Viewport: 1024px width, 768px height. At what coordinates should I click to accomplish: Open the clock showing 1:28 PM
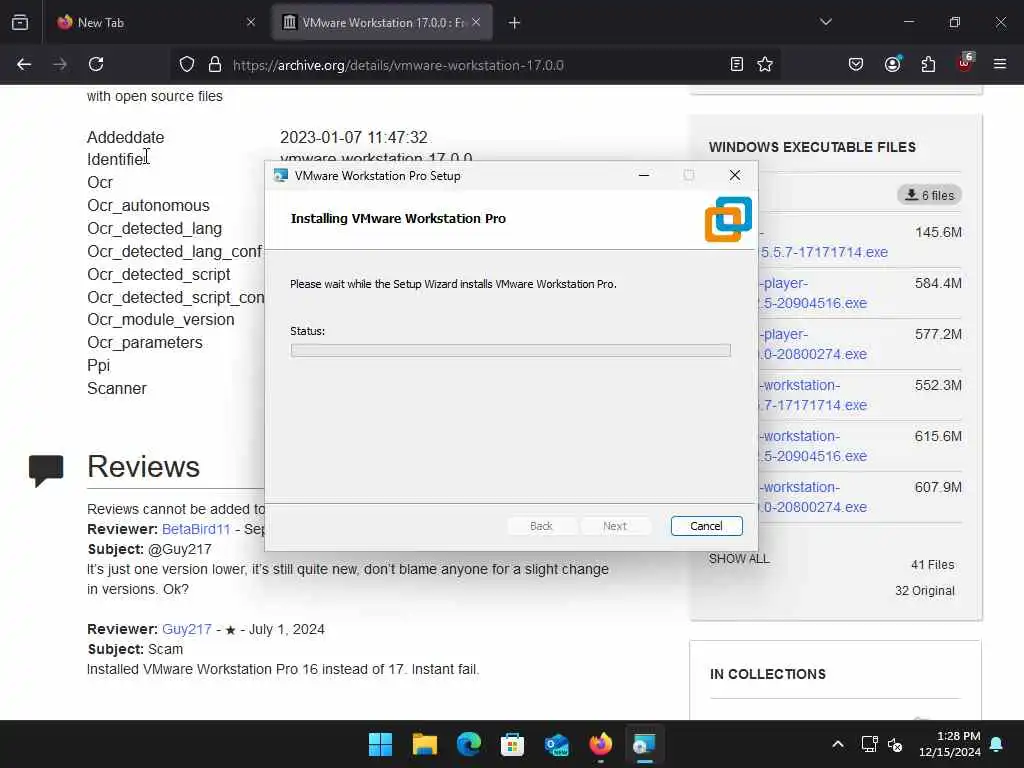click(950, 744)
